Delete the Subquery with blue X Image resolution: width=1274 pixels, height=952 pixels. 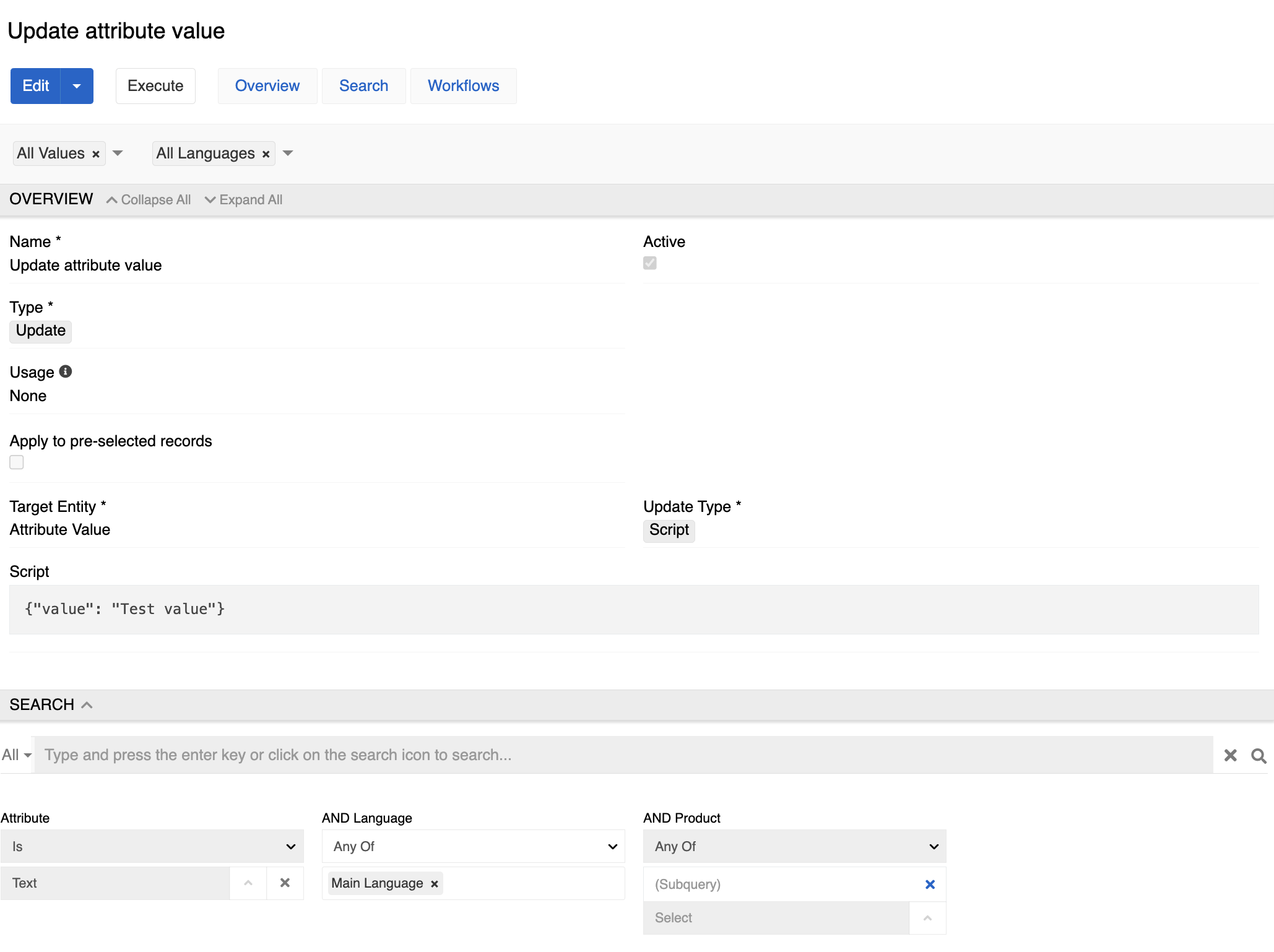click(x=929, y=885)
